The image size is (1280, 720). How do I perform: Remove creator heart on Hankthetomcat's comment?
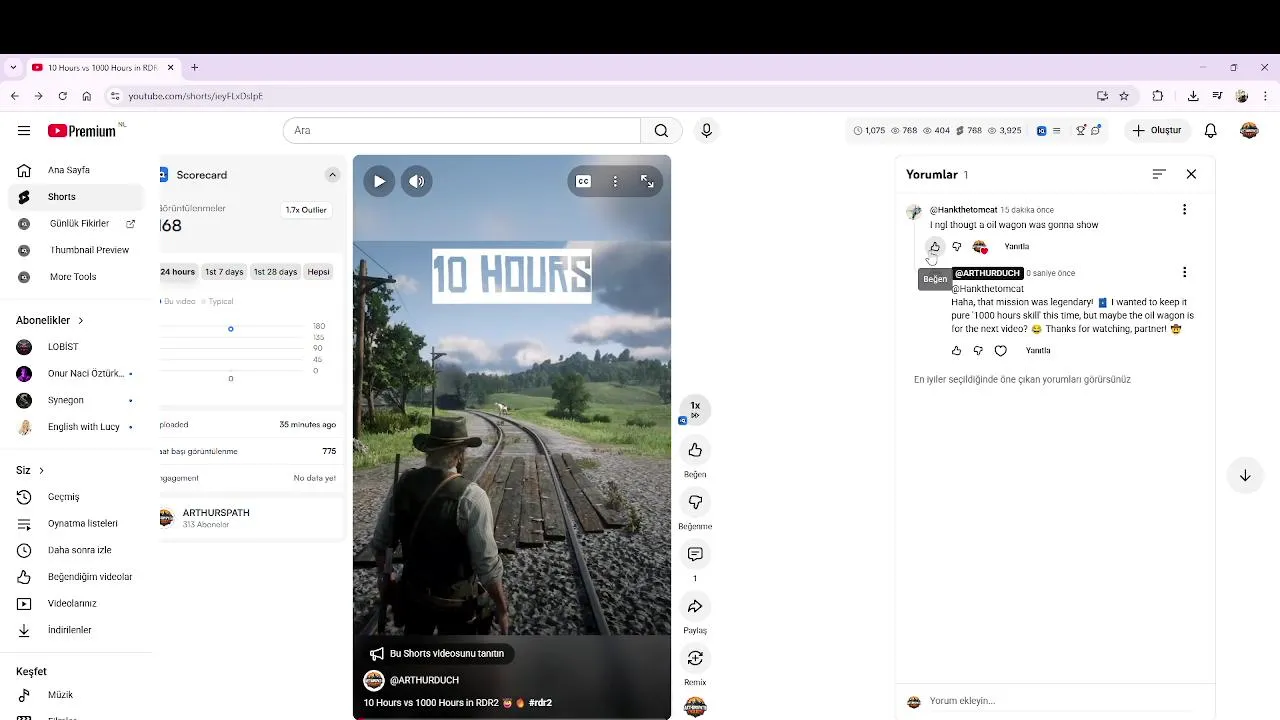tap(980, 247)
